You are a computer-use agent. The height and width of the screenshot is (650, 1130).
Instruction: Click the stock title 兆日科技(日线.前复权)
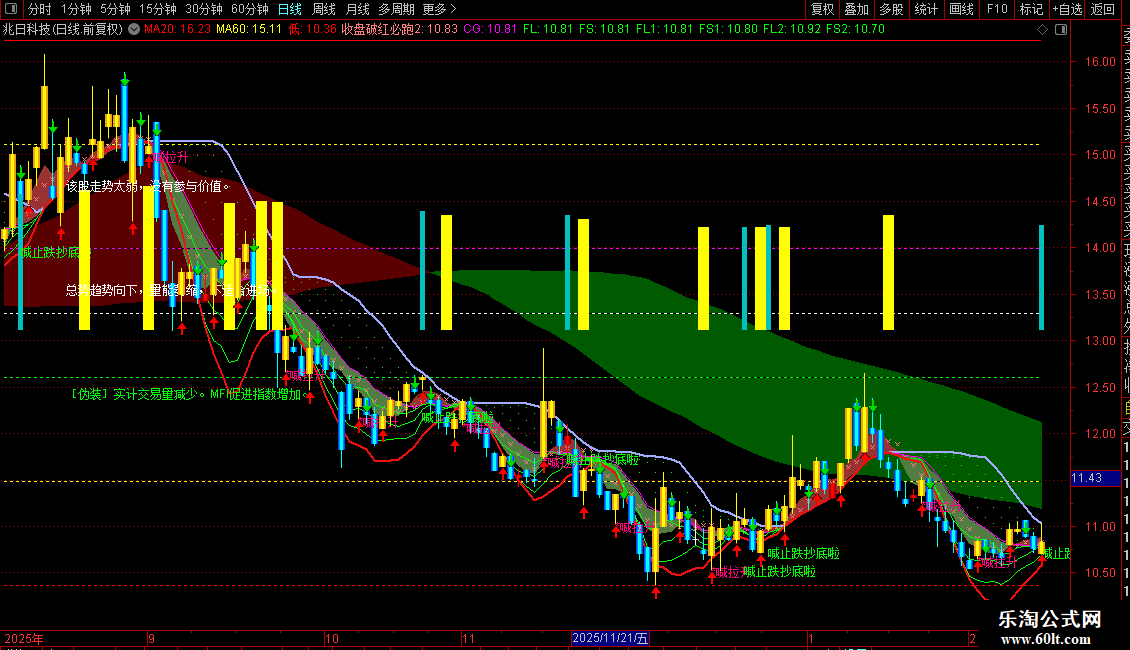tap(63, 30)
